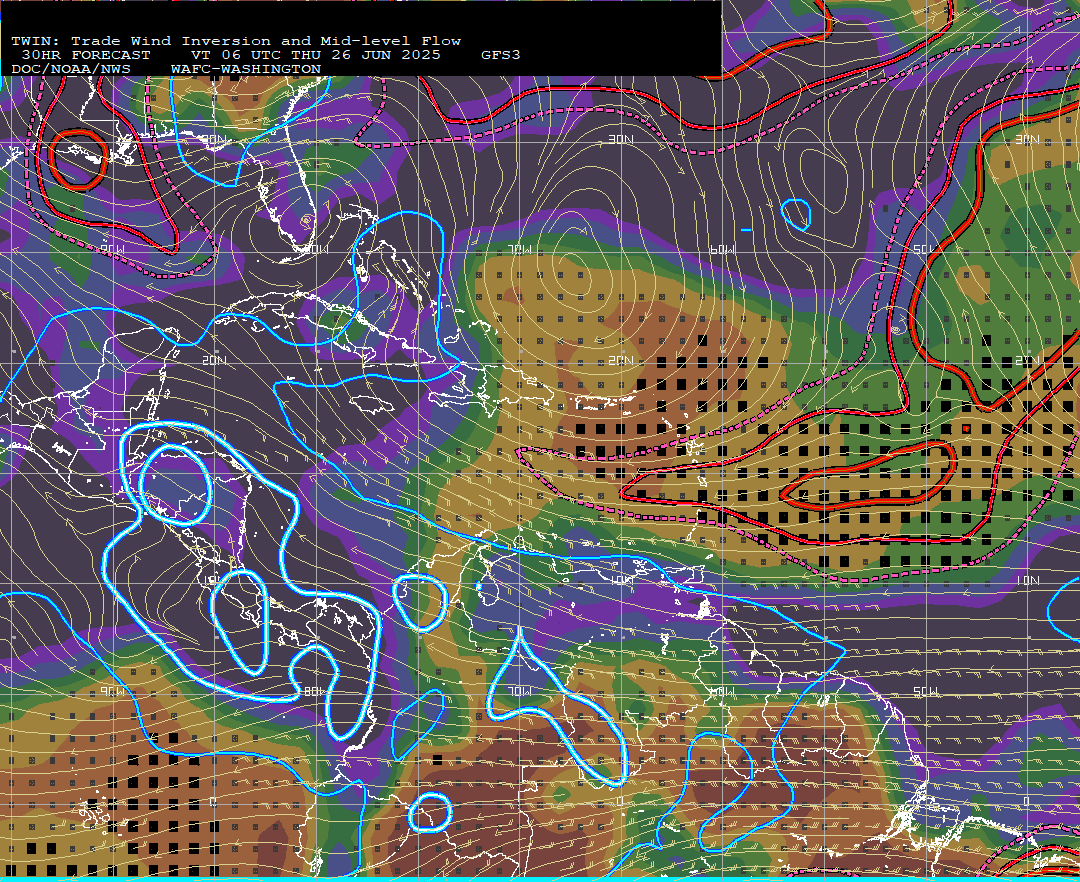Click the '20N' label south of western Cuba

(214, 360)
